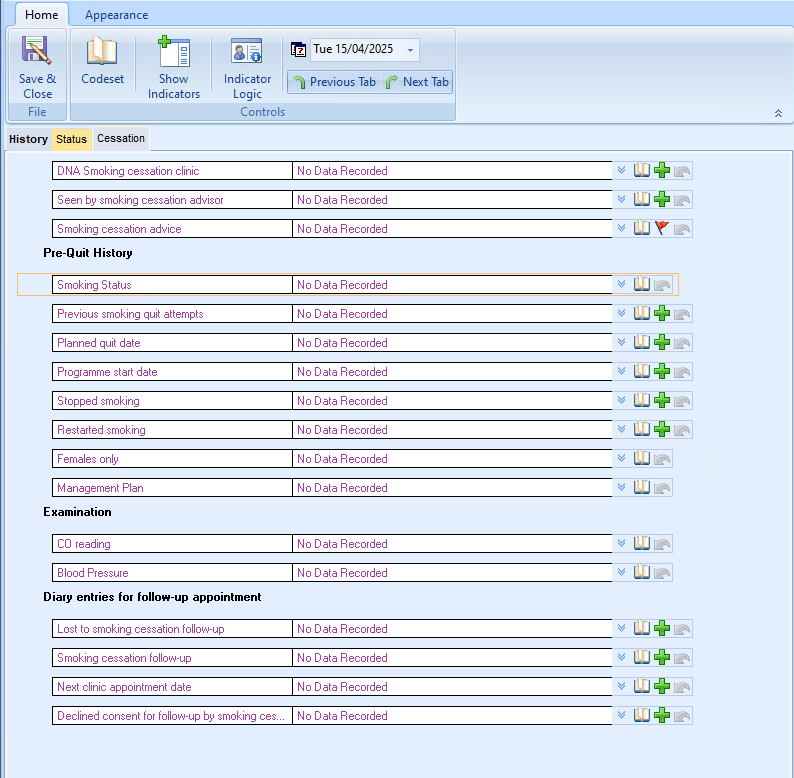The width and height of the screenshot is (794, 778).
Task: Open codeset book for DNA Smoking cessation clinic
Action: pyautogui.click(x=642, y=170)
